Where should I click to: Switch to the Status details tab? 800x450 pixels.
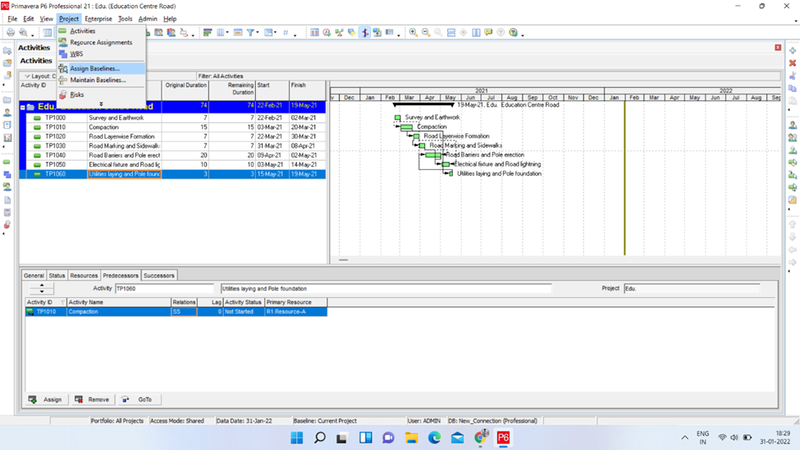[x=57, y=276]
